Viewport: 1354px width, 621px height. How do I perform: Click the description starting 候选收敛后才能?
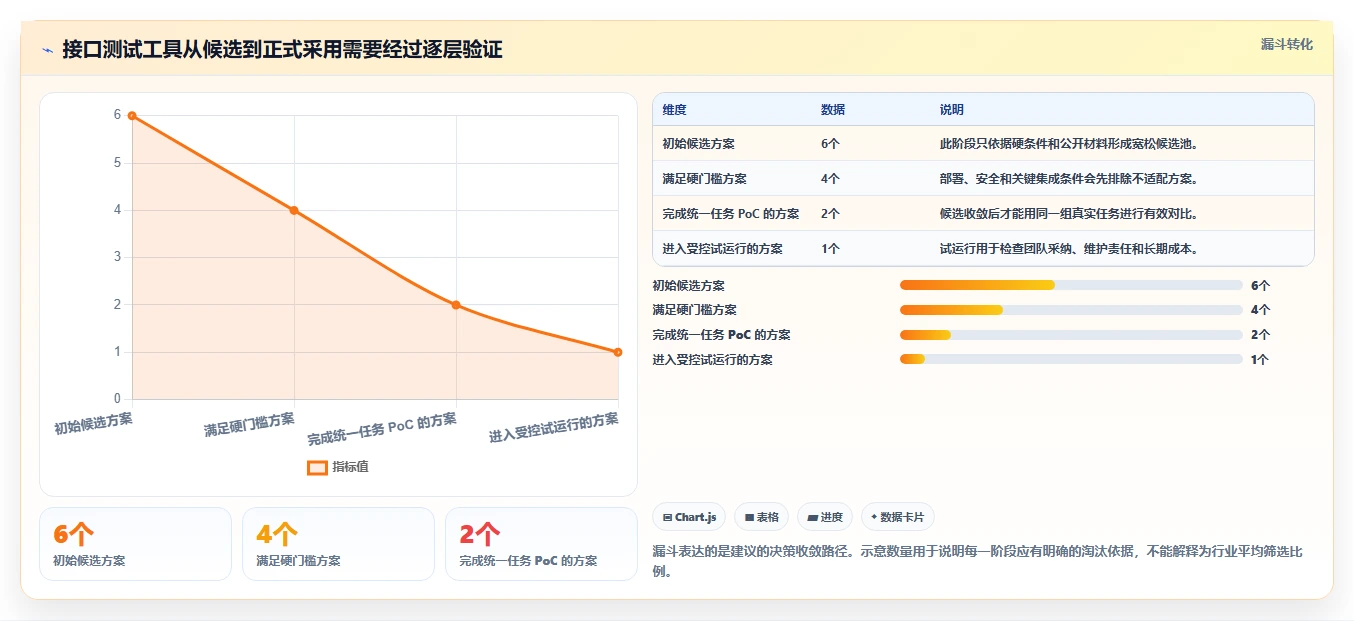[1069, 214]
